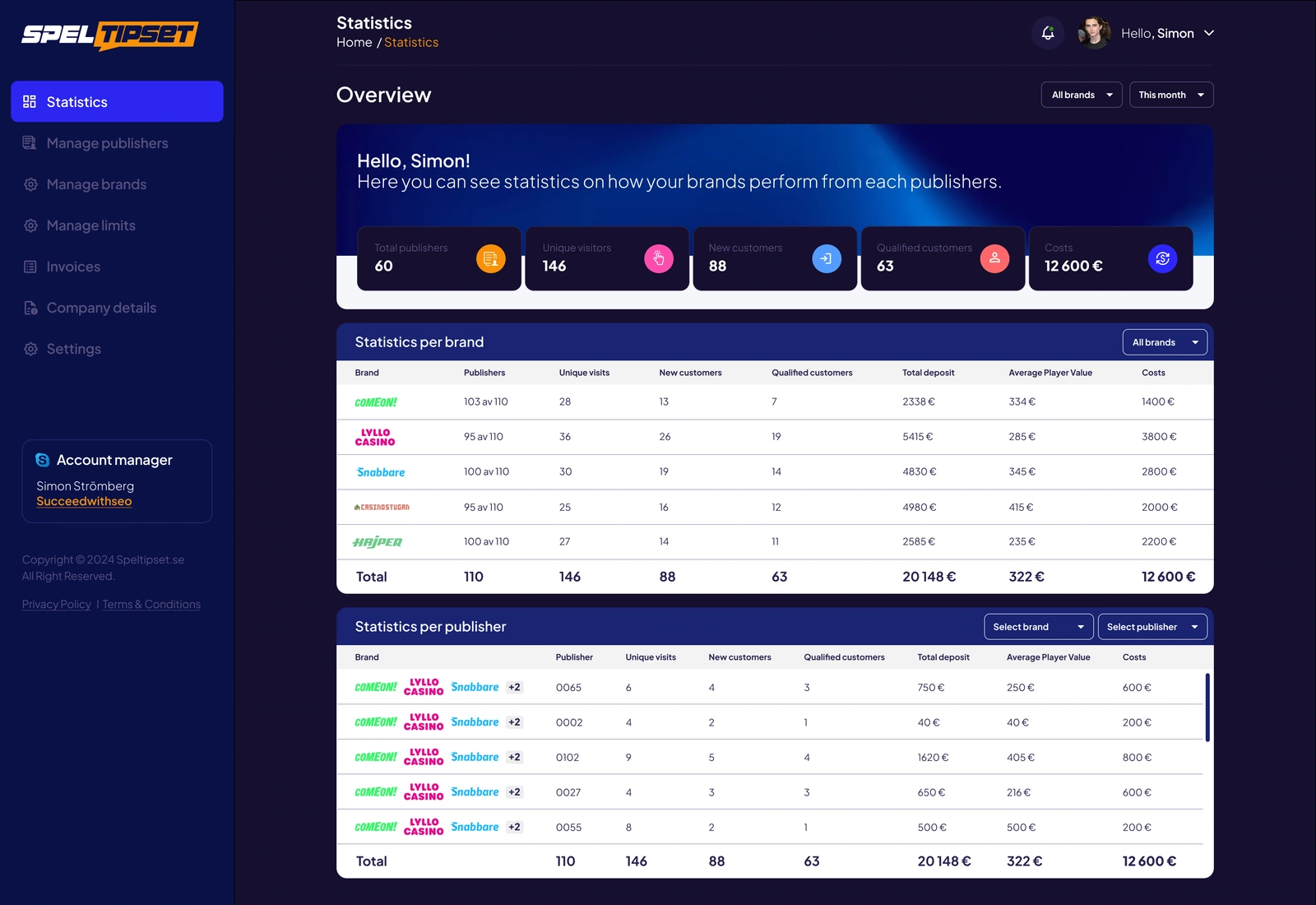Click the ComeOn! logo in brand table
Viewport: 1316px width, 905px height.
click(376, 402)
